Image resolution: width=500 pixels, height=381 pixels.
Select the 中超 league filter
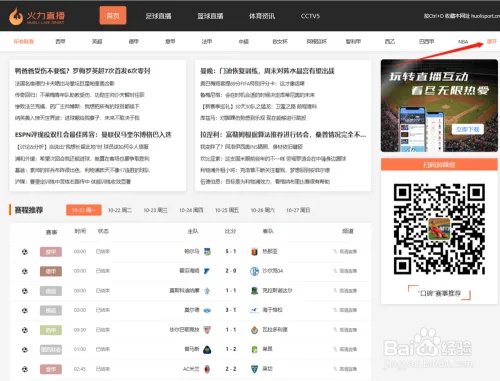click(x=243, y=41)
